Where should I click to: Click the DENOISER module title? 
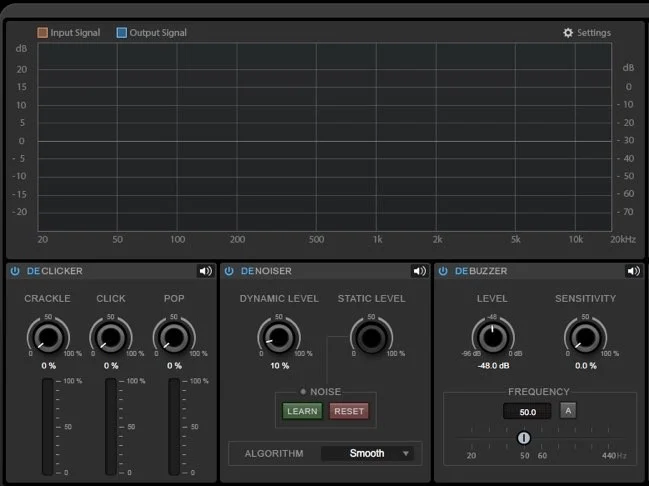pos(266,271)
